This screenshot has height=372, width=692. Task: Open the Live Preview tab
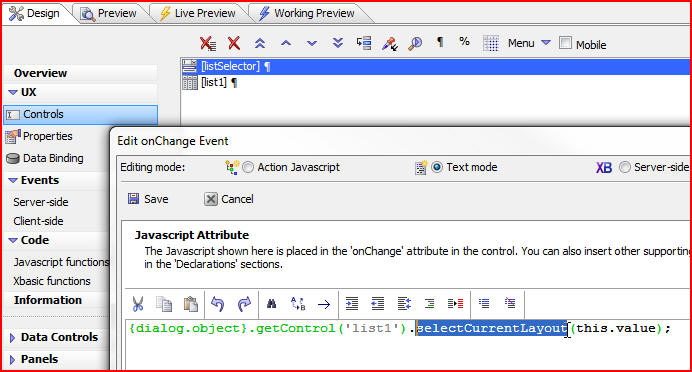coord(198,14)
